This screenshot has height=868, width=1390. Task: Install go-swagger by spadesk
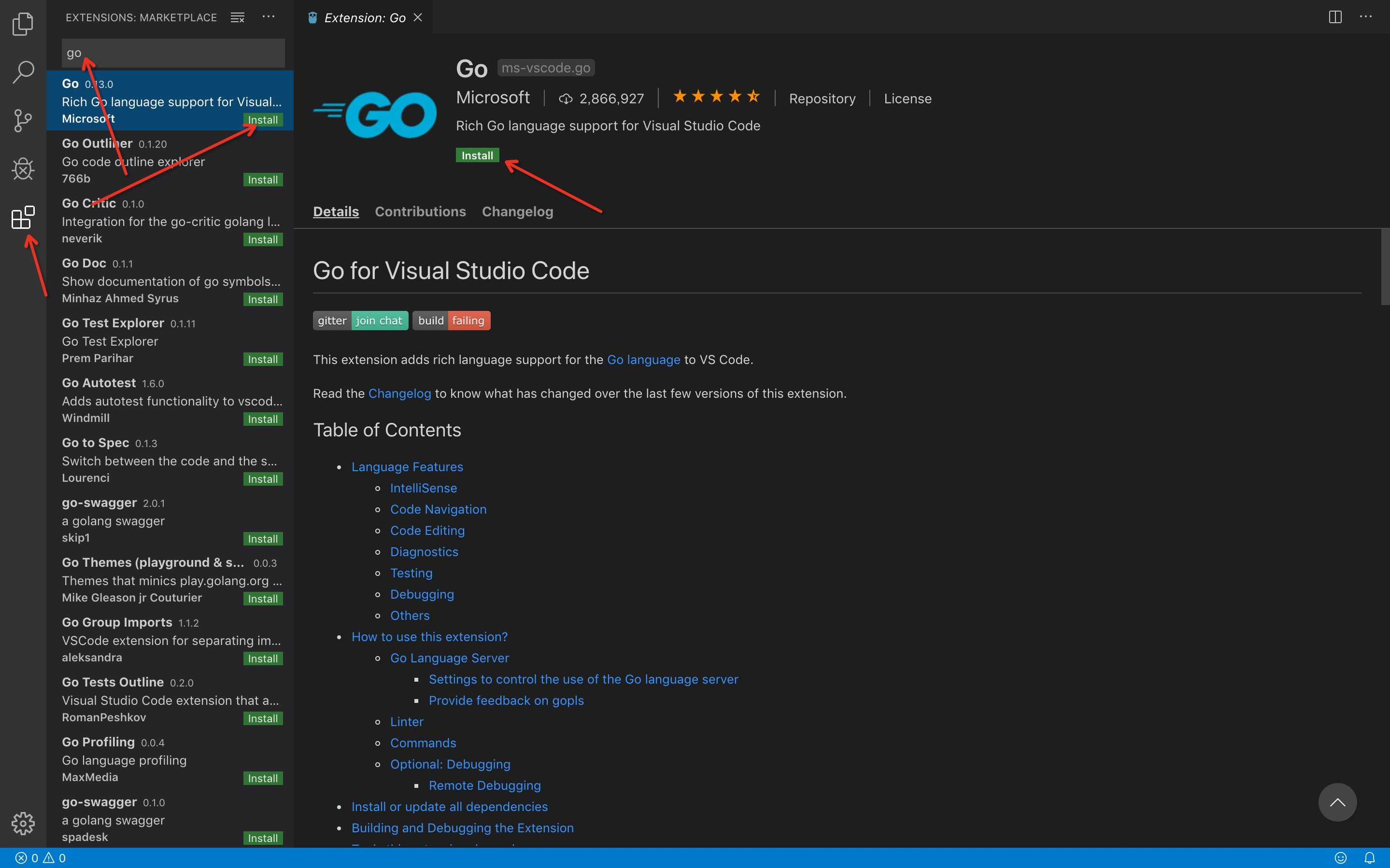[263, 838]
